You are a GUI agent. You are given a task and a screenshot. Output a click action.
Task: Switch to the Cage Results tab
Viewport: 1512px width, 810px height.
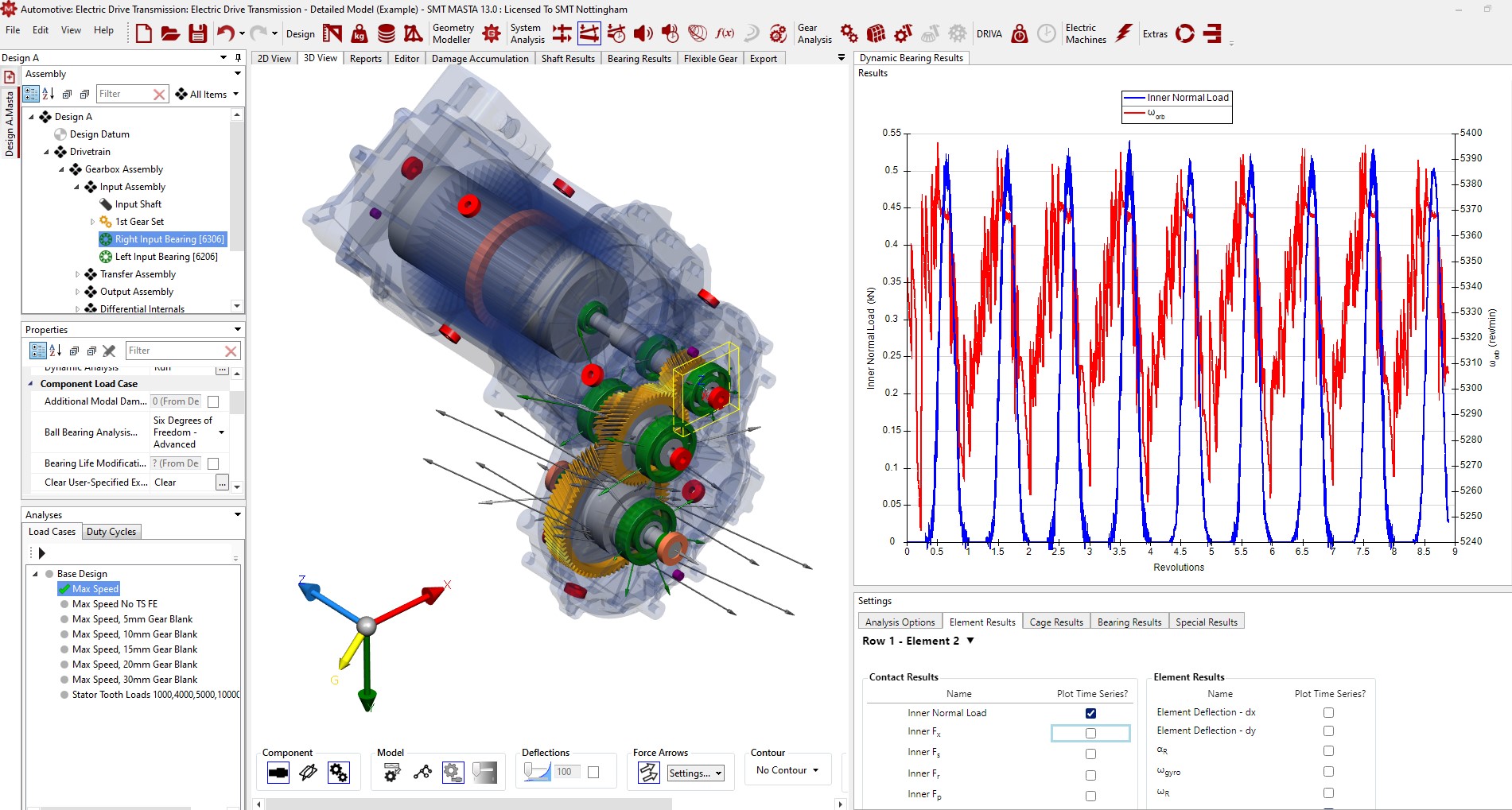point(1055,621)
